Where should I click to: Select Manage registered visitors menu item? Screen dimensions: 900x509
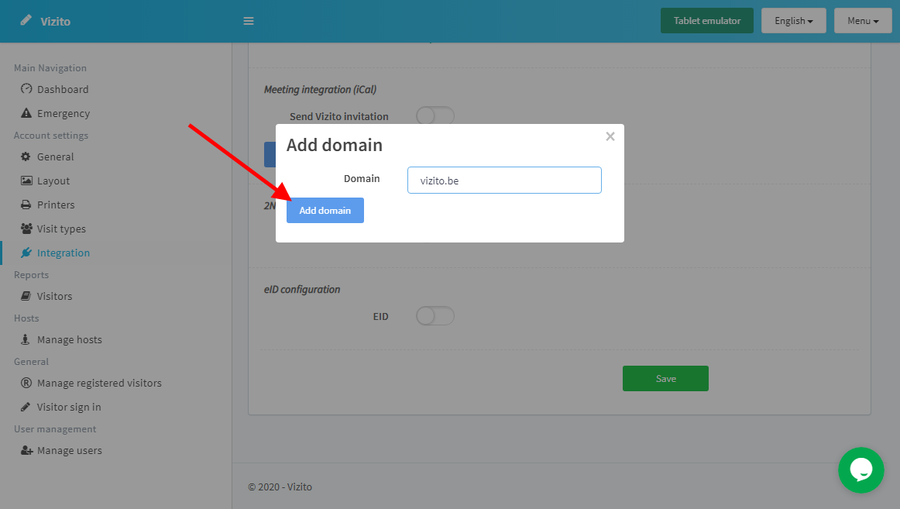point(98,383)
